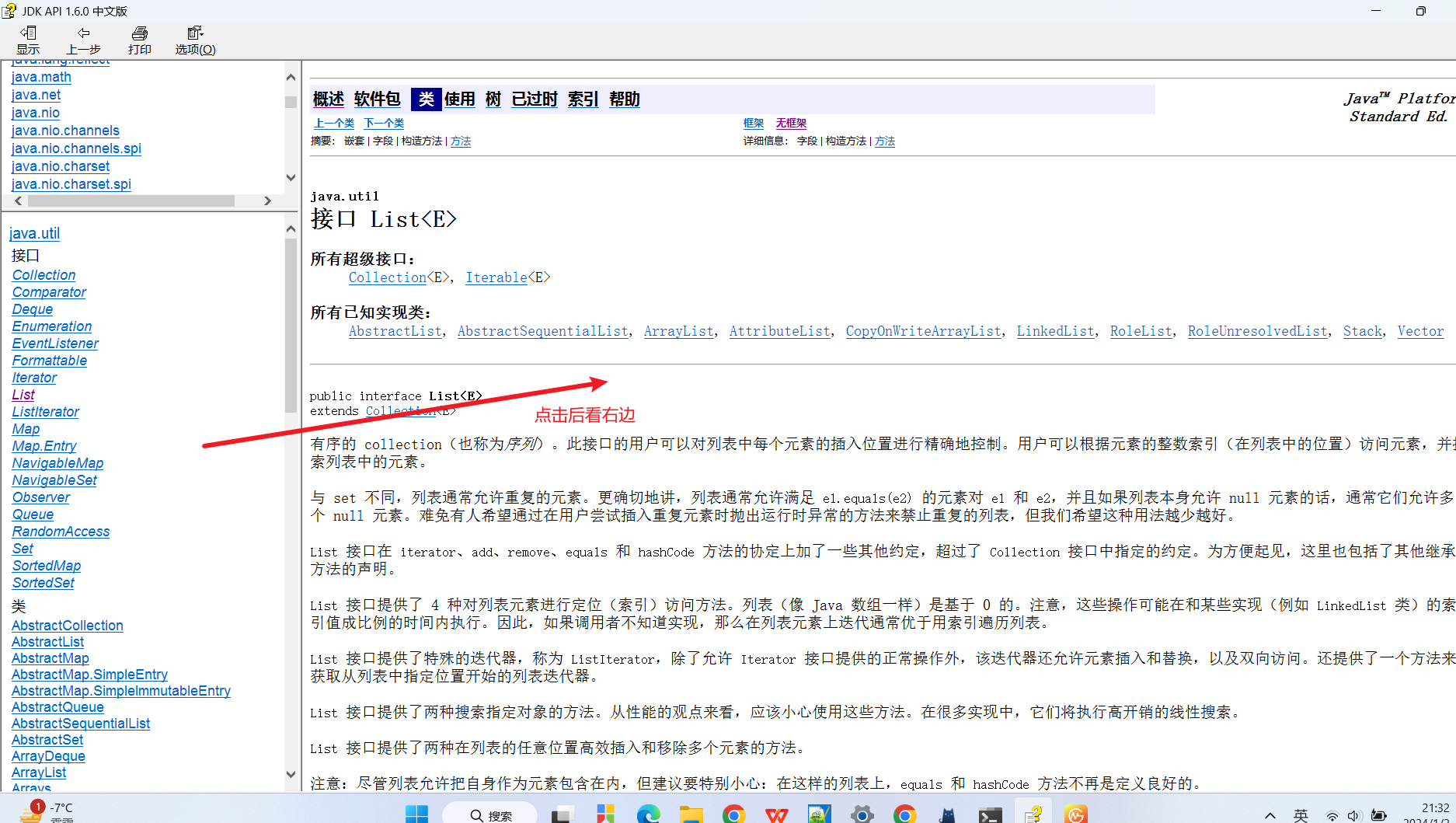The width and height of the screenshot is (1456, 823).
Task: Click the down arrow of the package list scrollbar
Action: pyautogui.click(x=291, y=177)
